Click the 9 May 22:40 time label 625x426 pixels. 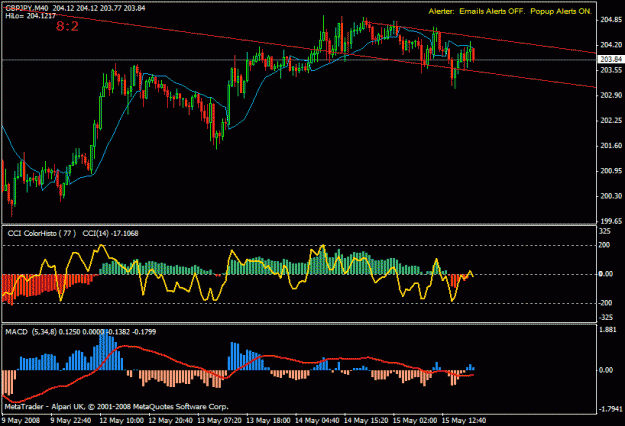[71, 420]
